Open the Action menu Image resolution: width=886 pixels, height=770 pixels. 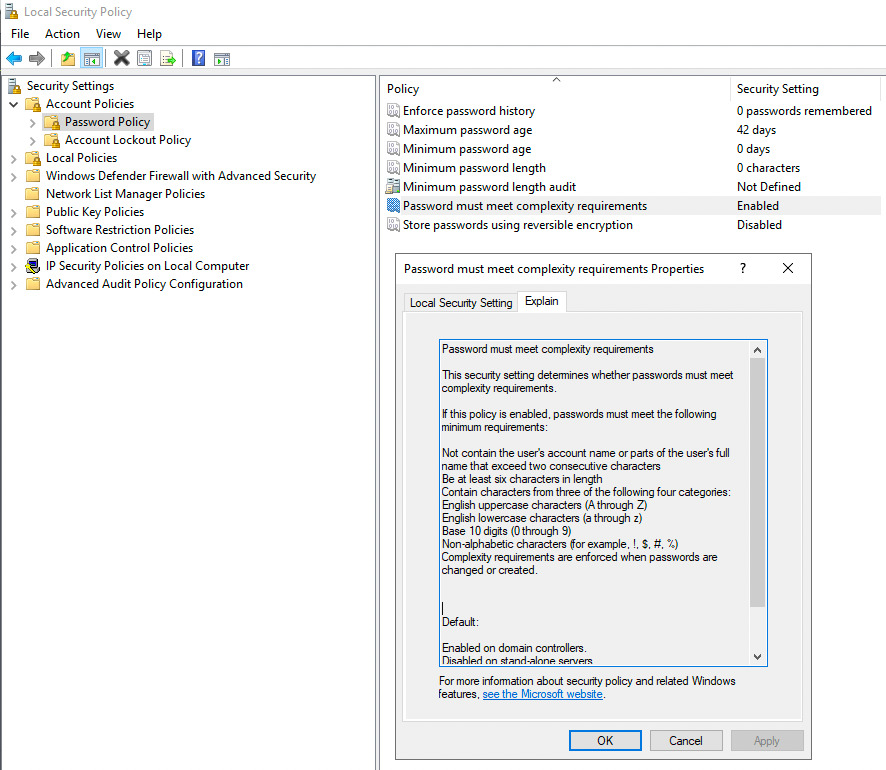(x=62, y=33)
